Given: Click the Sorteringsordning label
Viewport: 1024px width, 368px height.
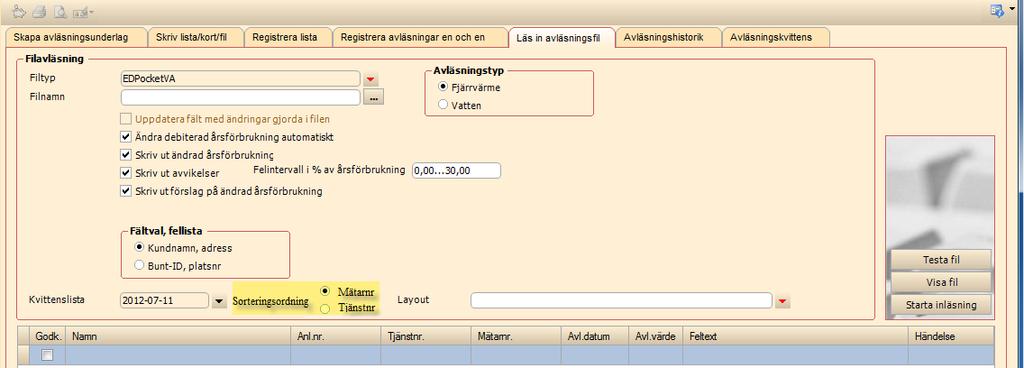Looking at the screenshot, I should pyautogui.click(x=271, y=302).
